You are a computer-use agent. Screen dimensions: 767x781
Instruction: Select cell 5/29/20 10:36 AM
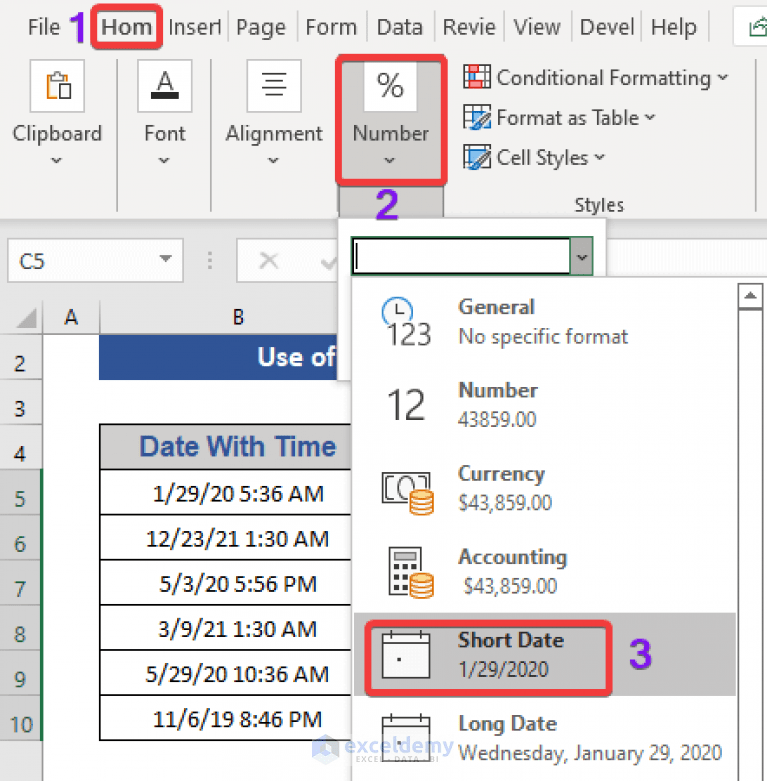pyautogui.click(x=226, y=673)
